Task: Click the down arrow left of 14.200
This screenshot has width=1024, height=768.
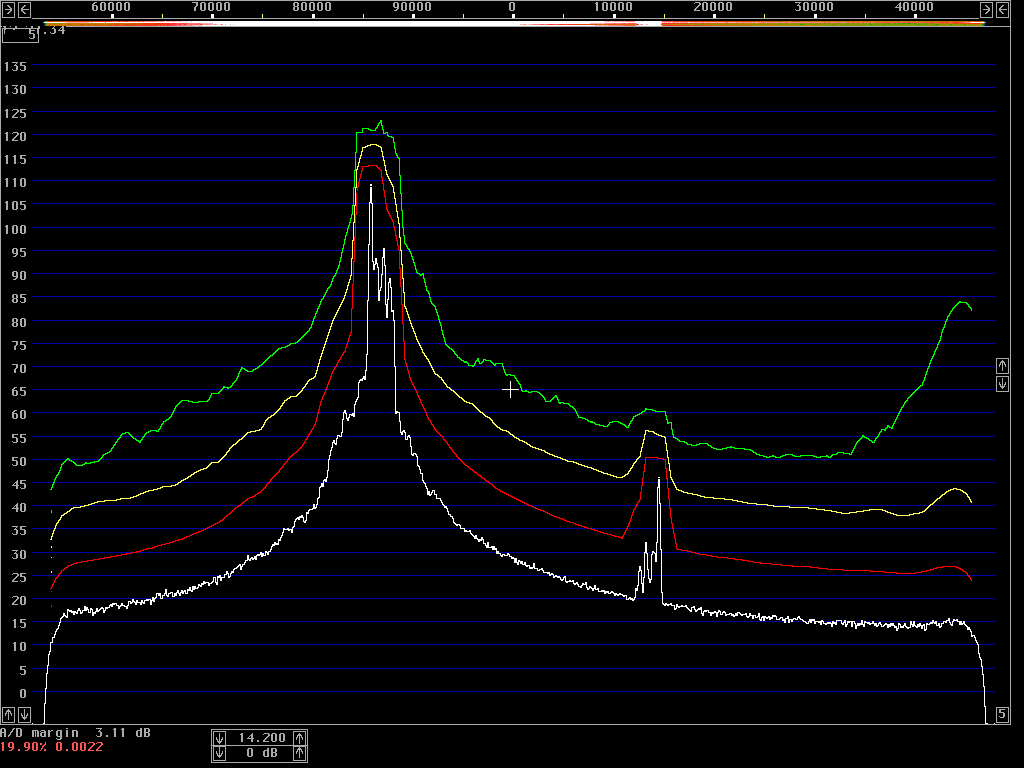Action: (x=219, y=738)
